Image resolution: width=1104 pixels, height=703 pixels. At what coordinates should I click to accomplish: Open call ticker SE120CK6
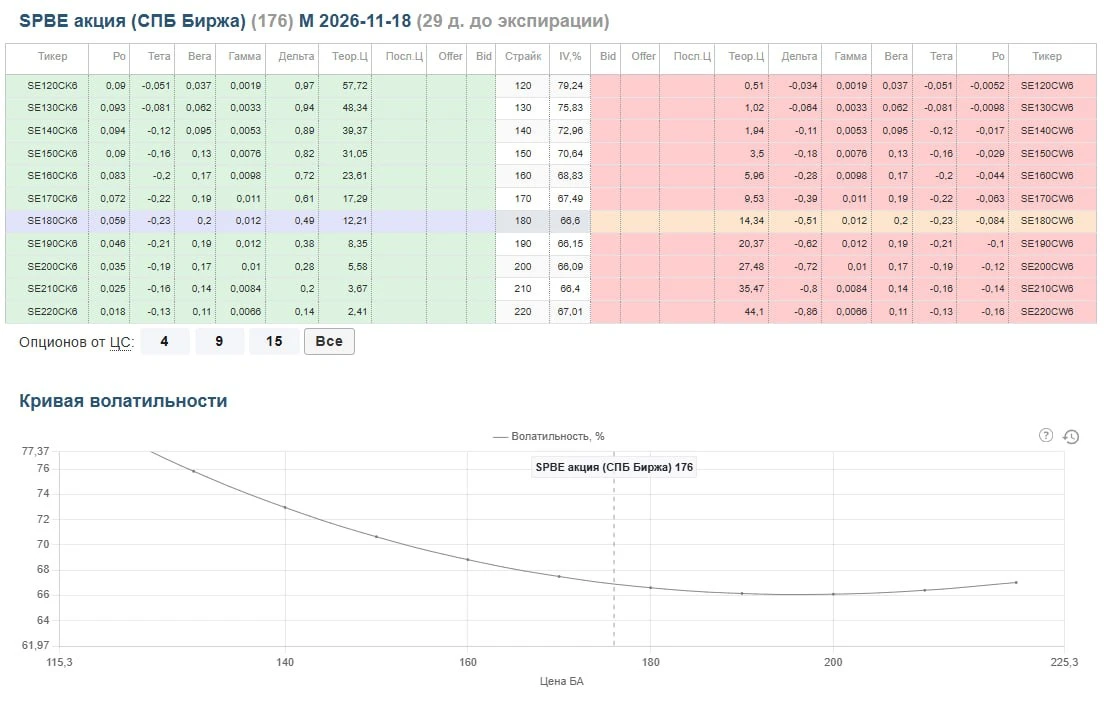coord(52,85)
